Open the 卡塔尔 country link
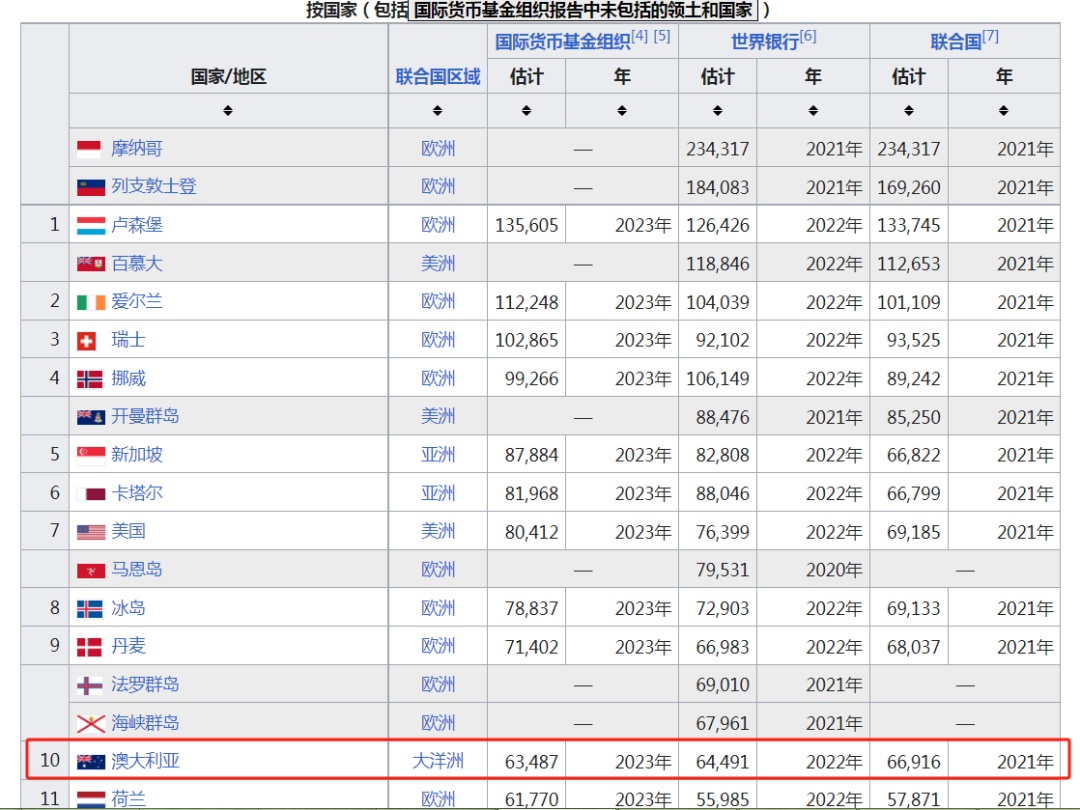Image resolution: width=1080 pixels, height=810 pixels. point(137,493)
